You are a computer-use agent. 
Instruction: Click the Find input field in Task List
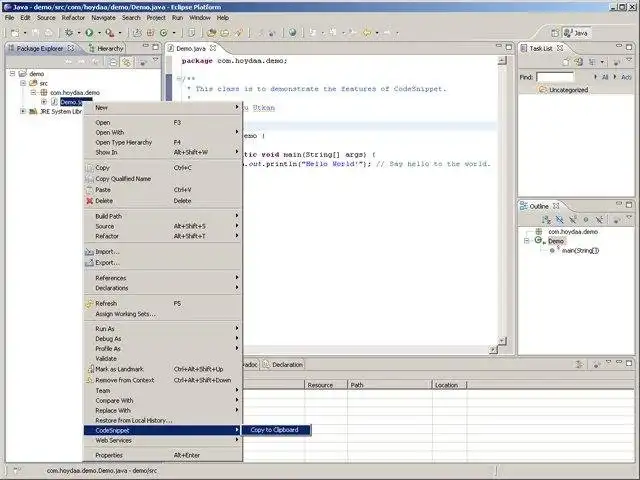(555, 77)
